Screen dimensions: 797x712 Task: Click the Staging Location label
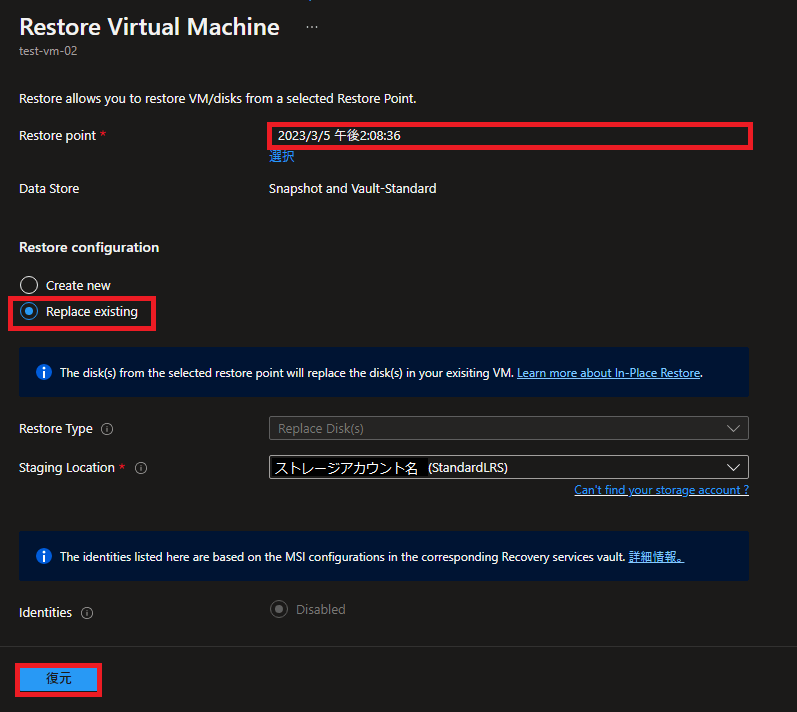click(x=67, y=468)
